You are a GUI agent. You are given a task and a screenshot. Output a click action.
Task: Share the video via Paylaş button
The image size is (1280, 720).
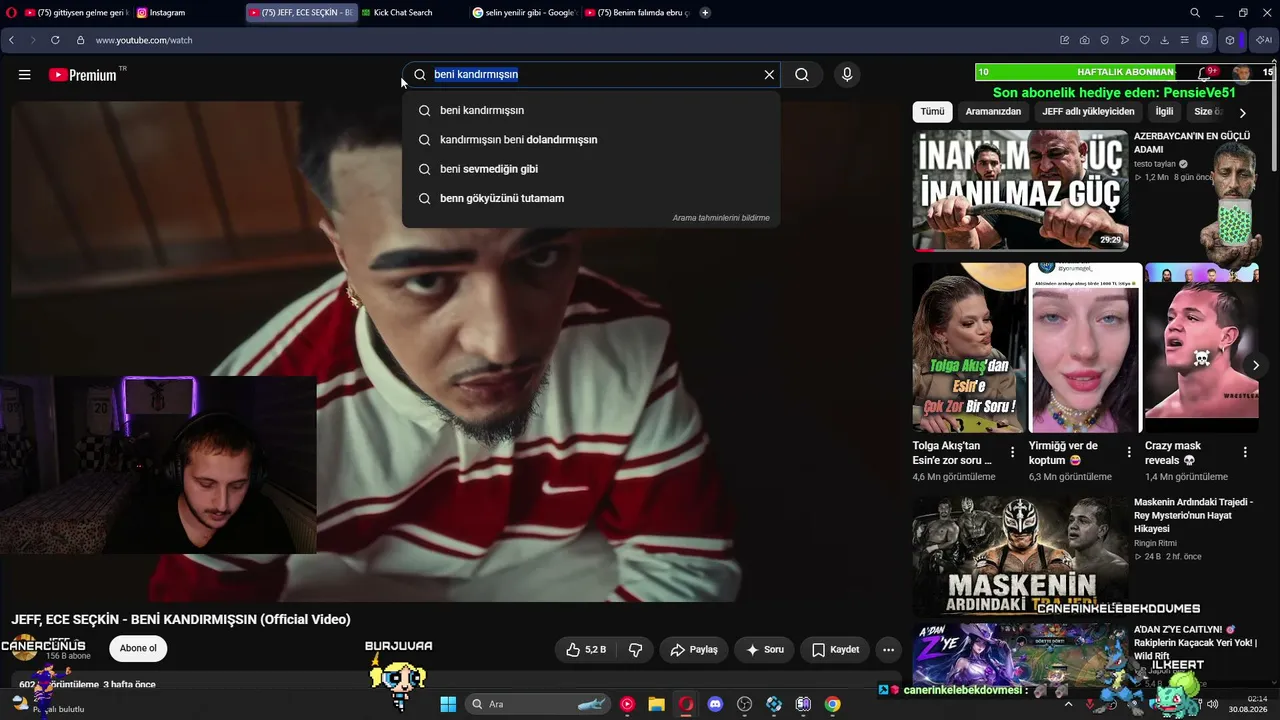(694, 650)
